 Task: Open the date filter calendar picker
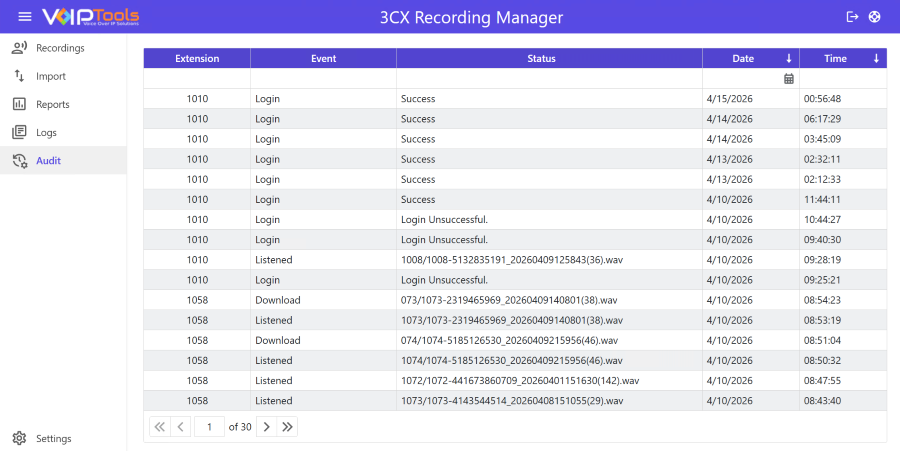point(788,79)
